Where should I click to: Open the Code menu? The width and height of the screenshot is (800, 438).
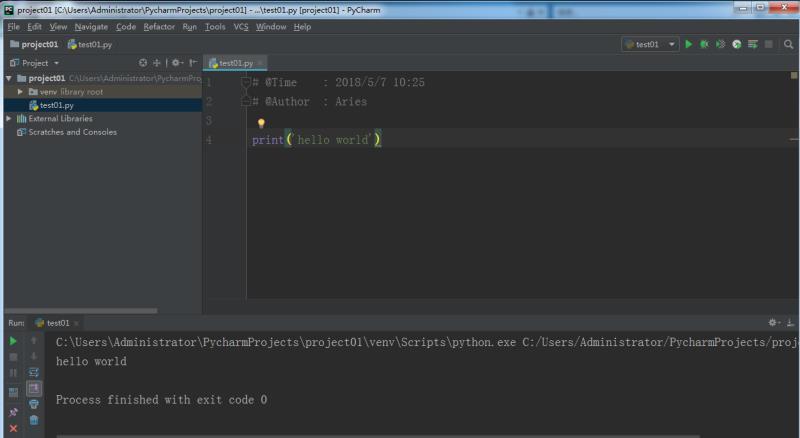tap(126, 27)
